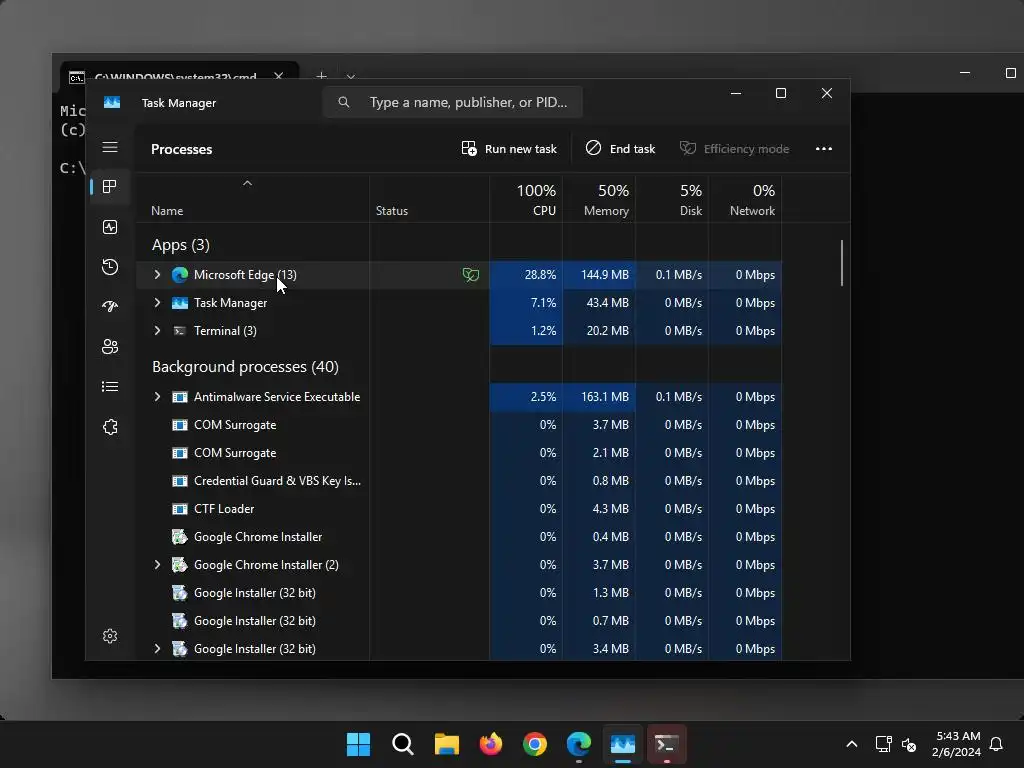
Task: Open taskbar Search
Action: pos(403,744)
